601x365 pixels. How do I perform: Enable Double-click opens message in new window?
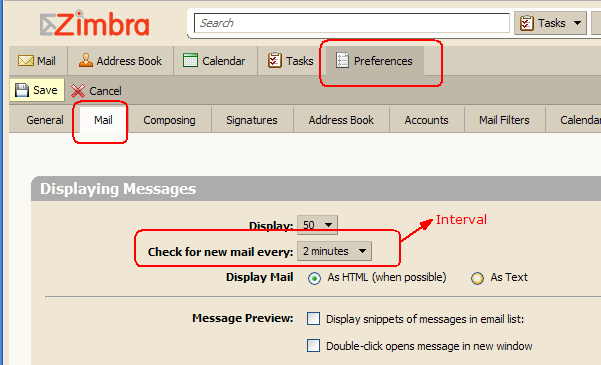click(x=313, y=345)
